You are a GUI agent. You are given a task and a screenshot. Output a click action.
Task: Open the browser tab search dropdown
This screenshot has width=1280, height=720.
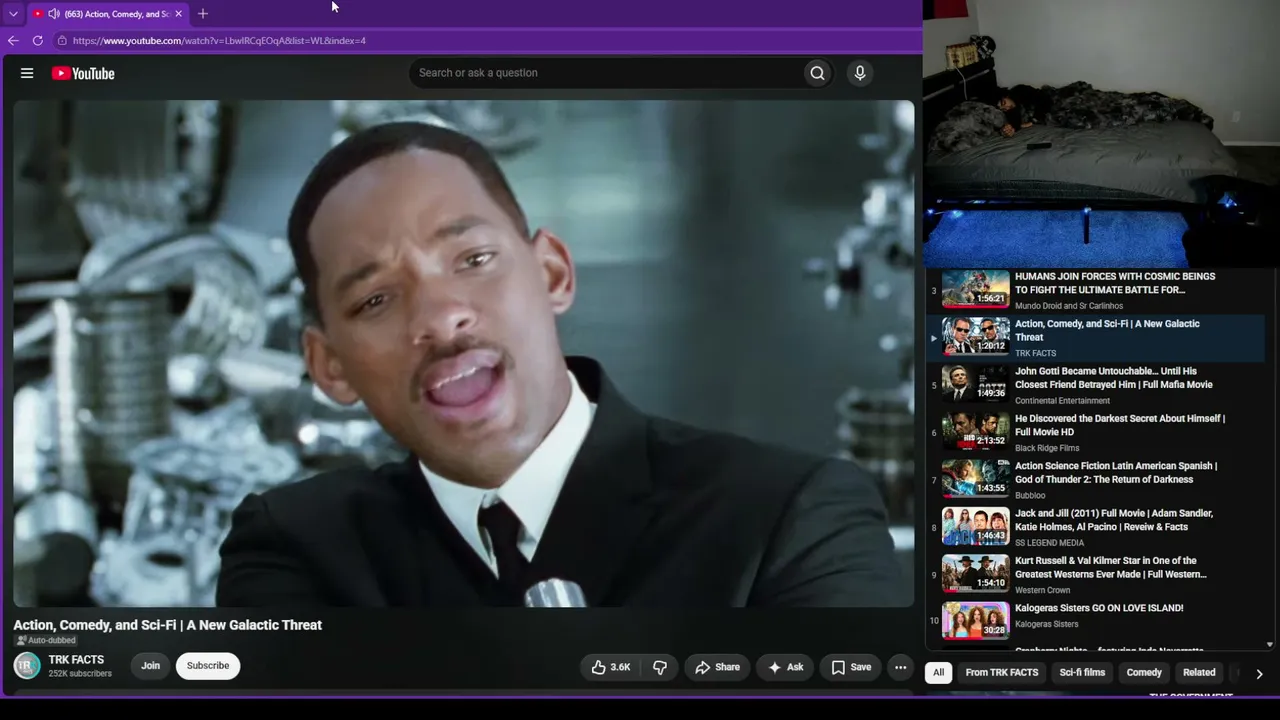(x=13, y=14)
